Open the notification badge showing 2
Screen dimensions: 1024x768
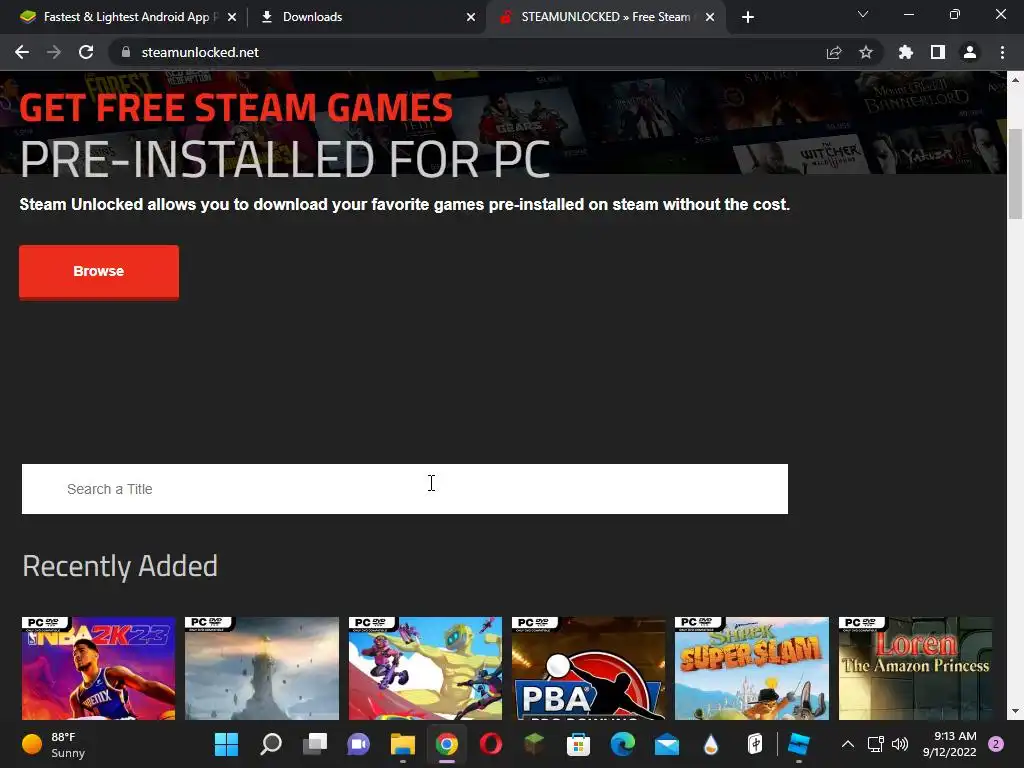(996, 744)
